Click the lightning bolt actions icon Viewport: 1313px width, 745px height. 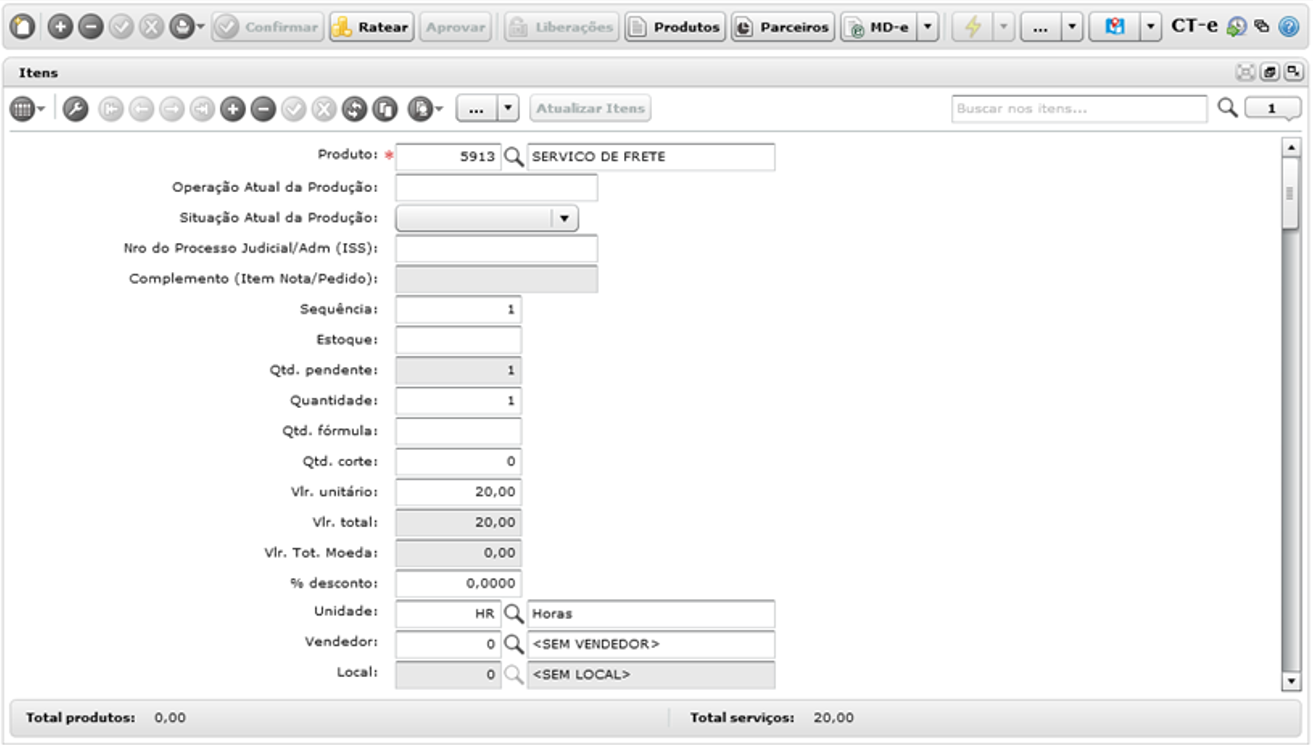coord(972,27)
